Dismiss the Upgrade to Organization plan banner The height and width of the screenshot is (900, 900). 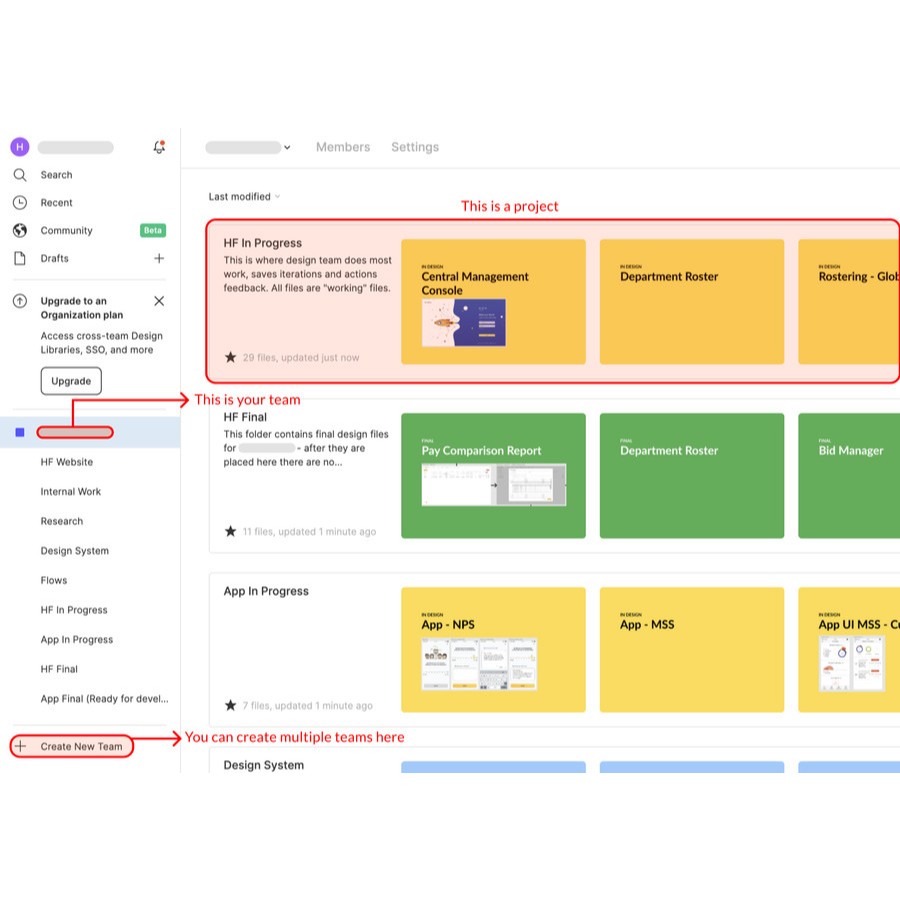[x=159, y=301]
